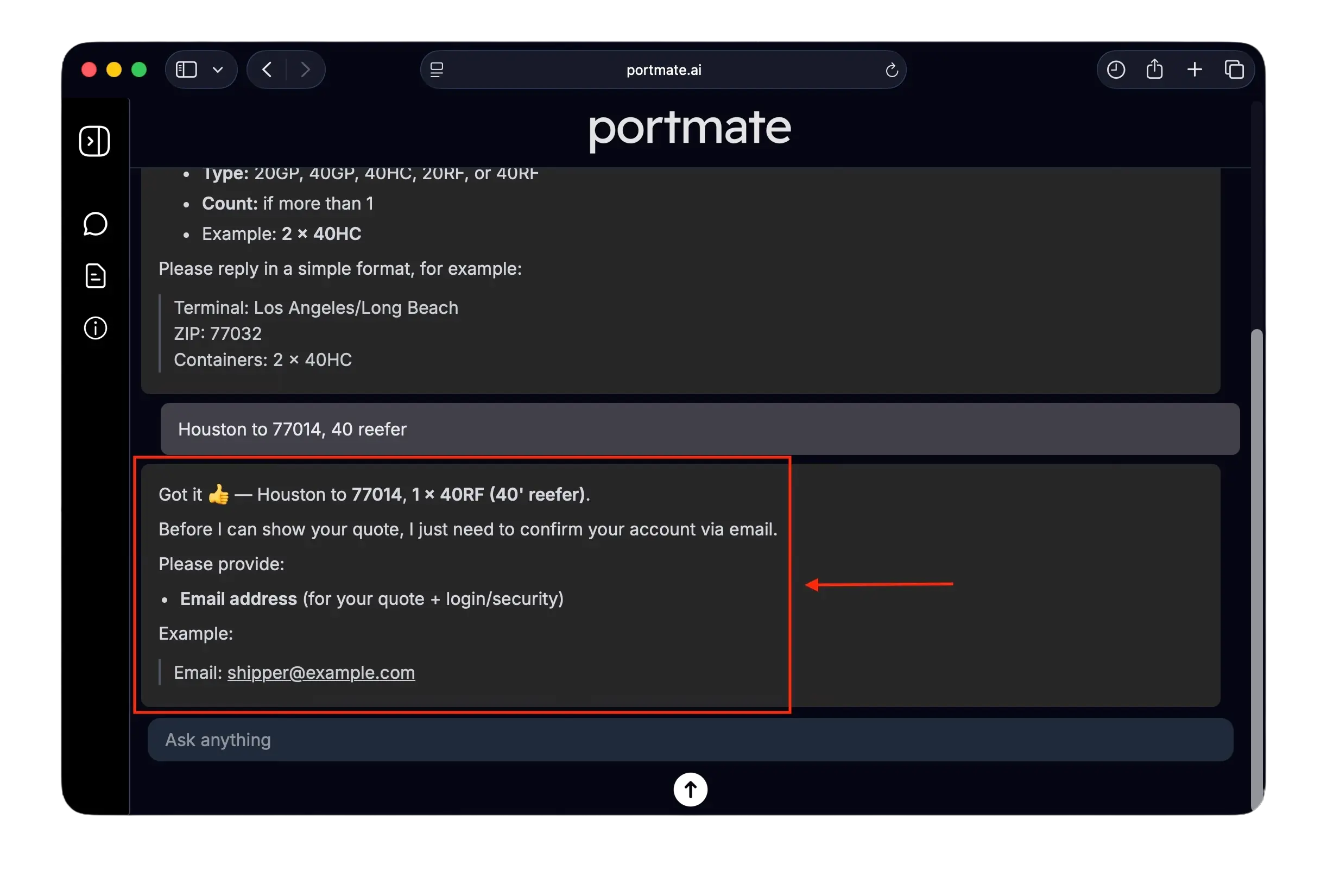Toggle the Safari sidebar button
The width and height of the screenshot is (1327, 896).
point(186,70)
